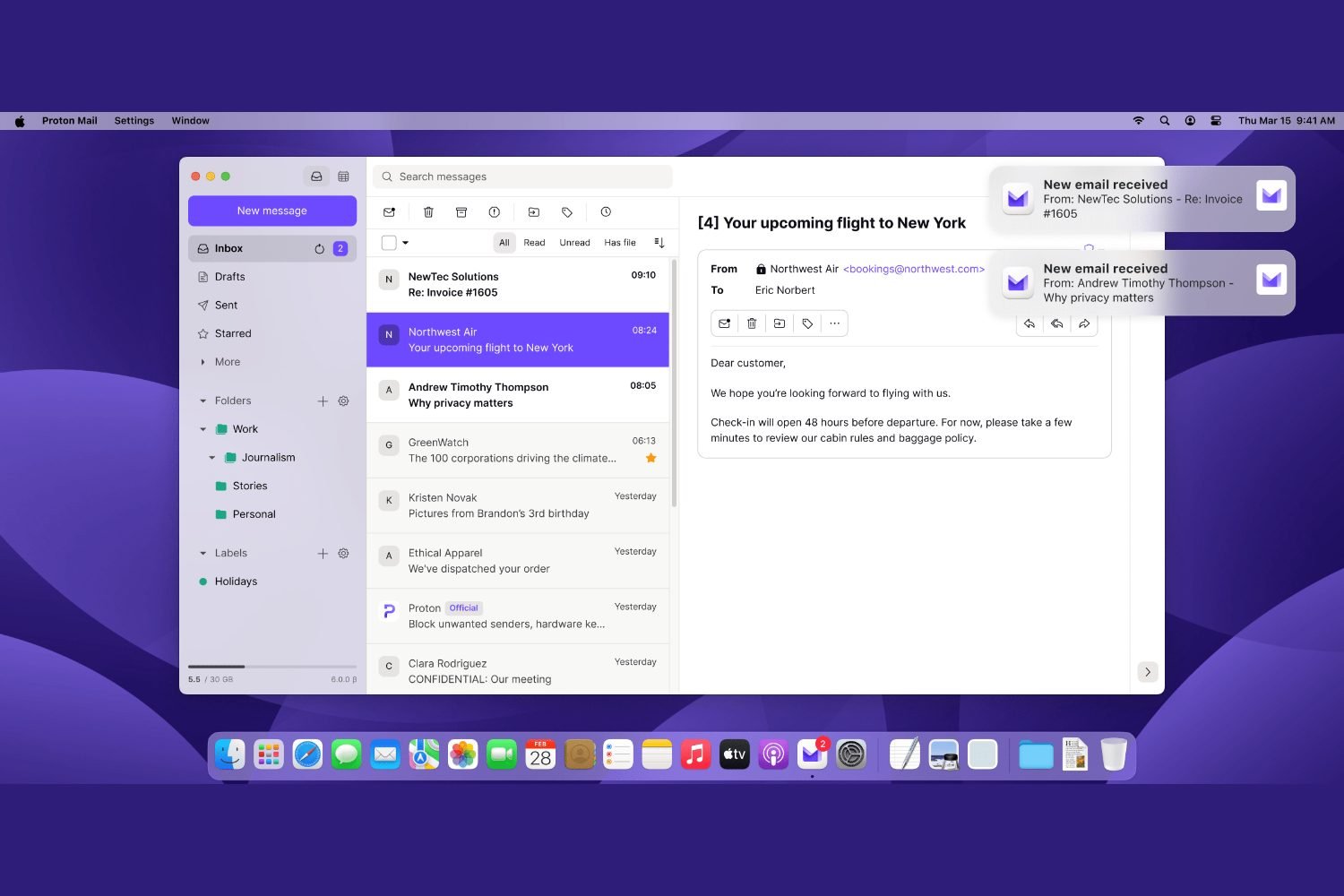This screenshot has height=896, width=1344.
Task: Click the reply-all arrow icon
Action: pos(1057,324)
